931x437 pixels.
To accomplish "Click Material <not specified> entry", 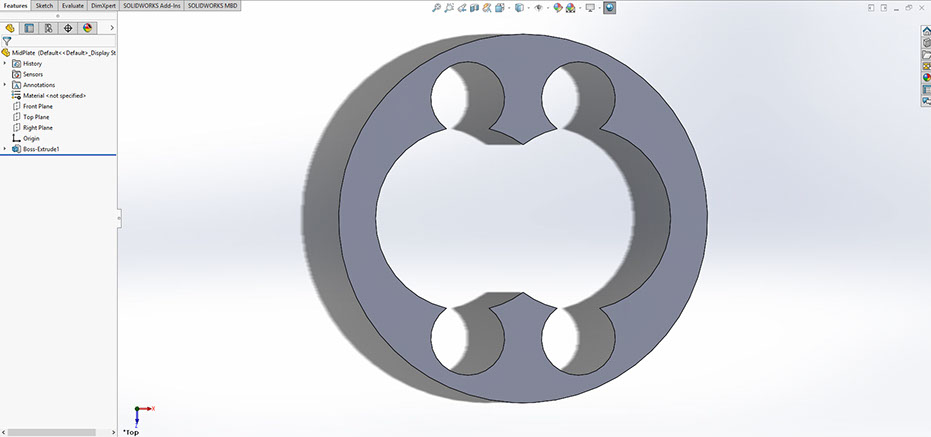I will [x=54, y=95].
